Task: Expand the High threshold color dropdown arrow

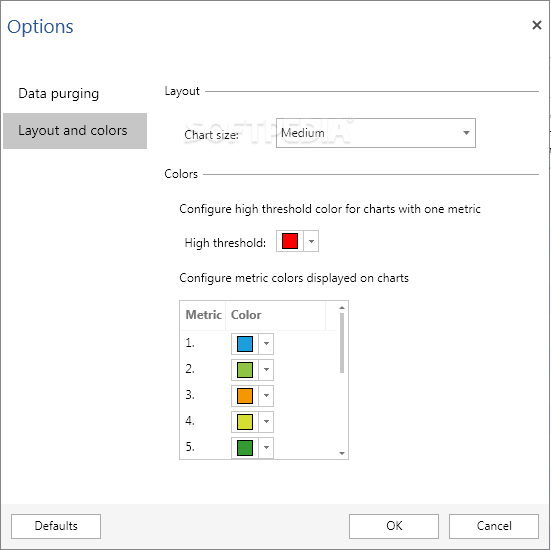Action: pos(311,241)
